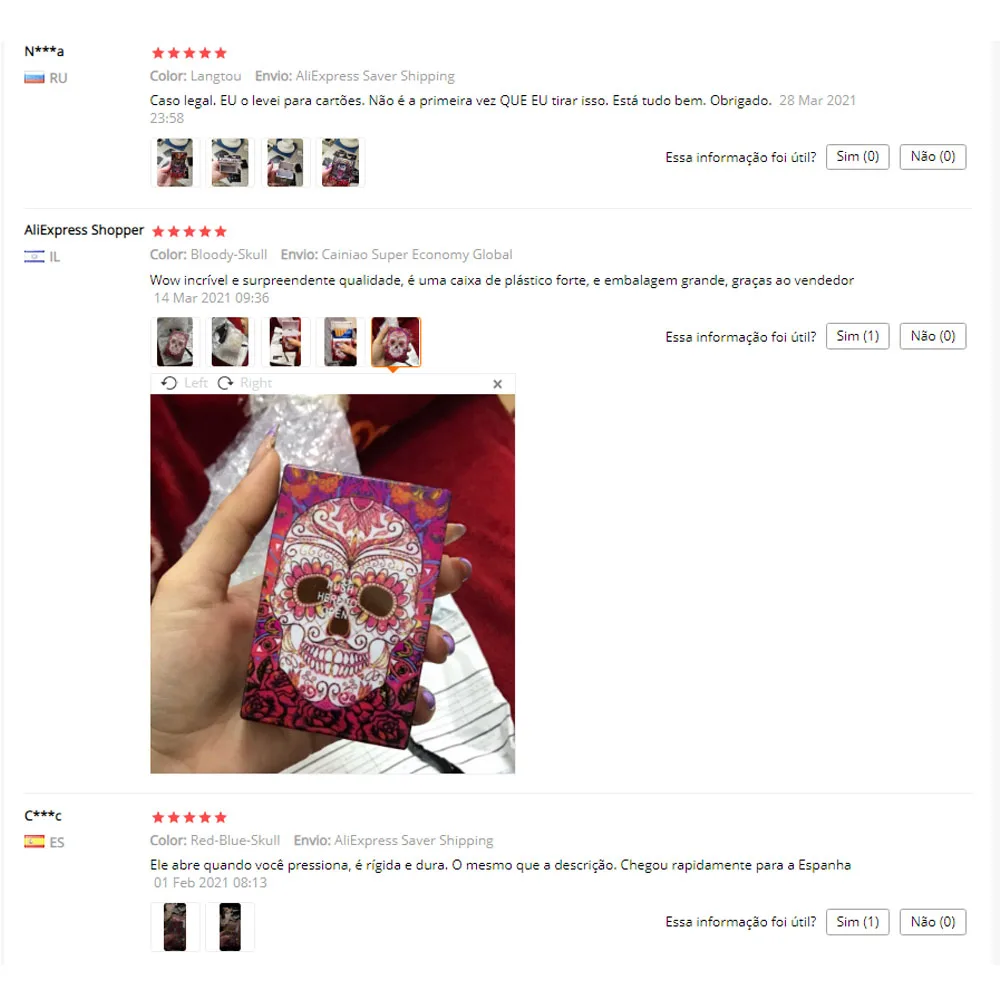Open second thumbnail in C***c's review
Viewport: 1000px width, 1000px height.
[x=230, y=927]
